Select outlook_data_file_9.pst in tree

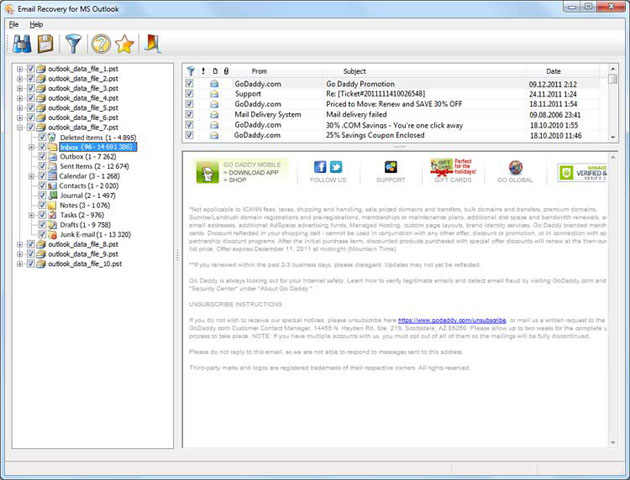pos(83,254)
